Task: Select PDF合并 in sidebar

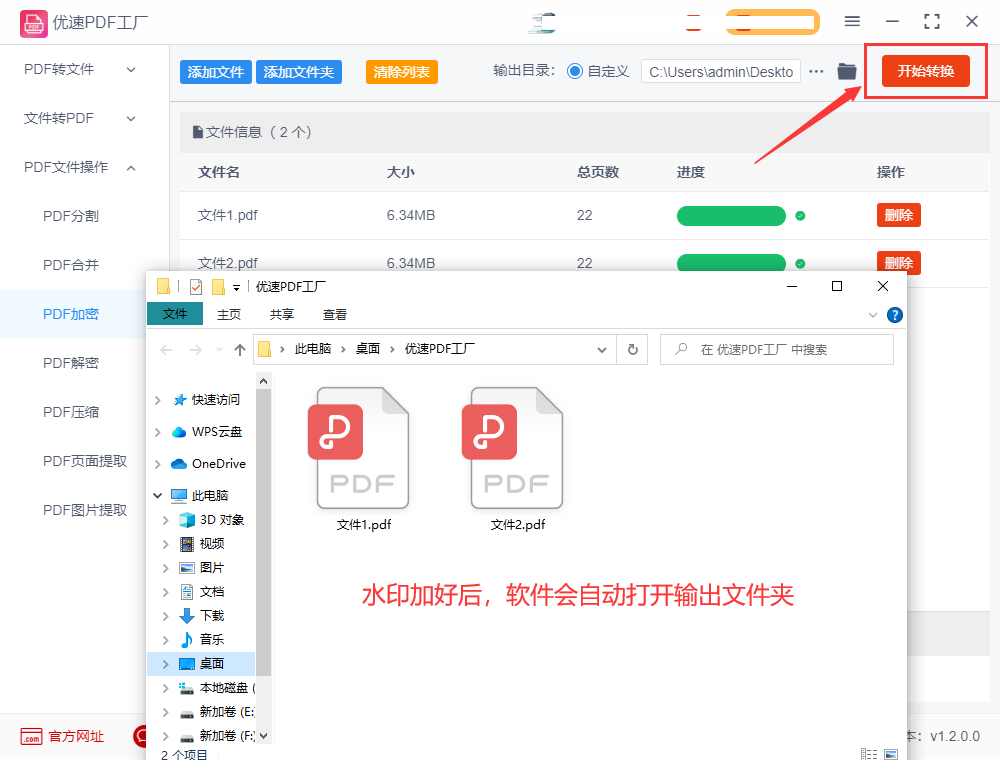Action: click(x=71, y=265)
